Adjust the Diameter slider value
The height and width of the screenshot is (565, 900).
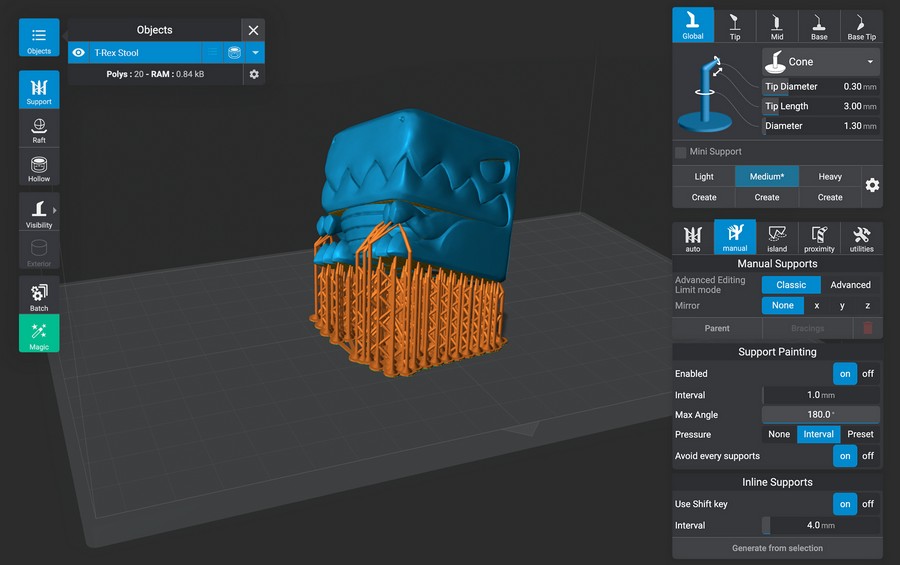(x=821, y=126)
